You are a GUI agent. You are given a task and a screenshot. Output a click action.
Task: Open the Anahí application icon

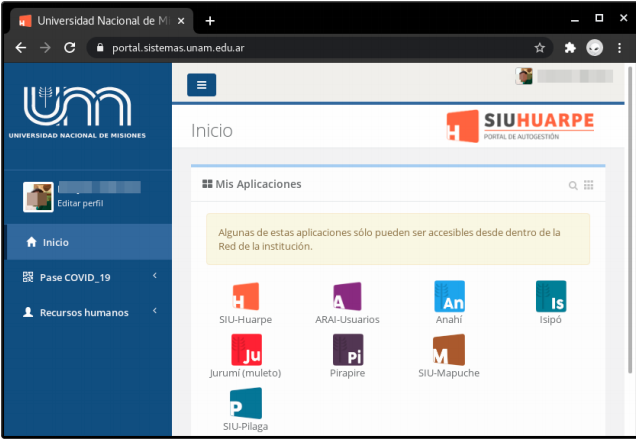point(449,296)
